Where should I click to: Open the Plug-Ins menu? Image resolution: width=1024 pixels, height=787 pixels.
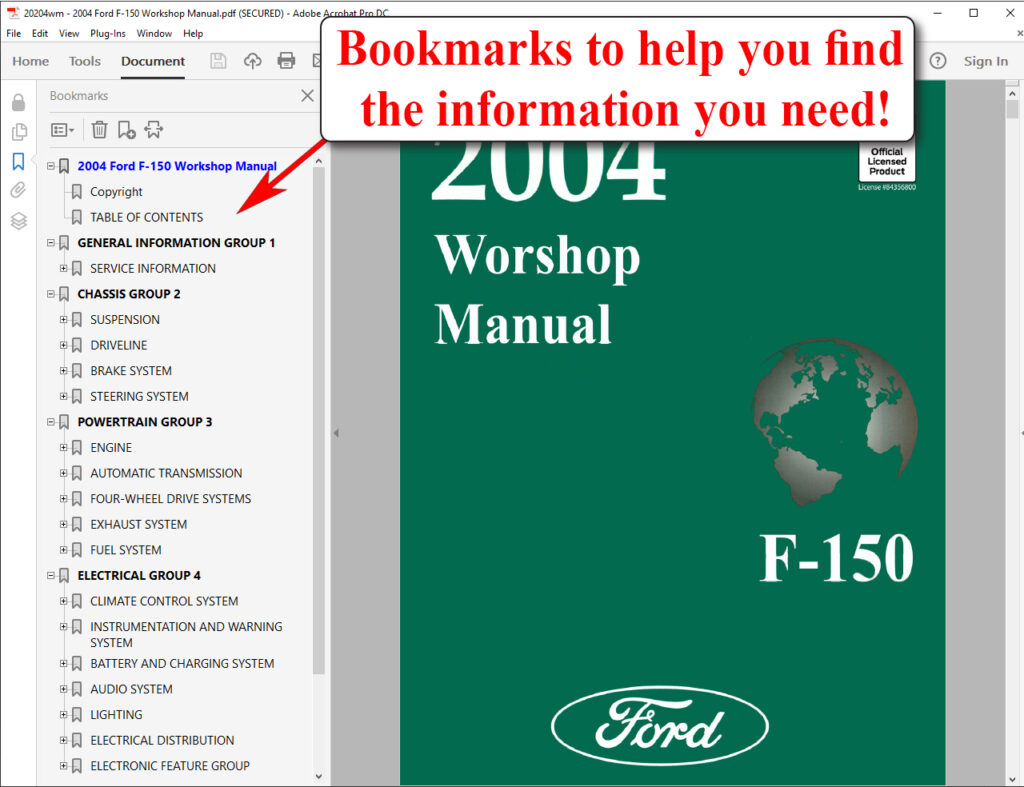click(x=108, y=33)
